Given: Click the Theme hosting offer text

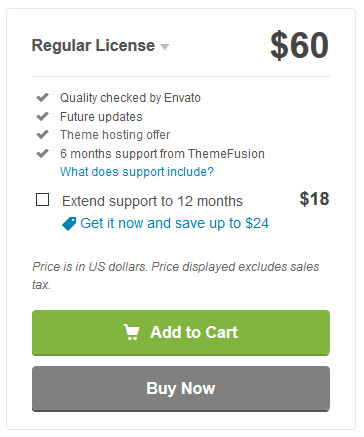Looking at the screenshot, I should click(x=115, y=135).
